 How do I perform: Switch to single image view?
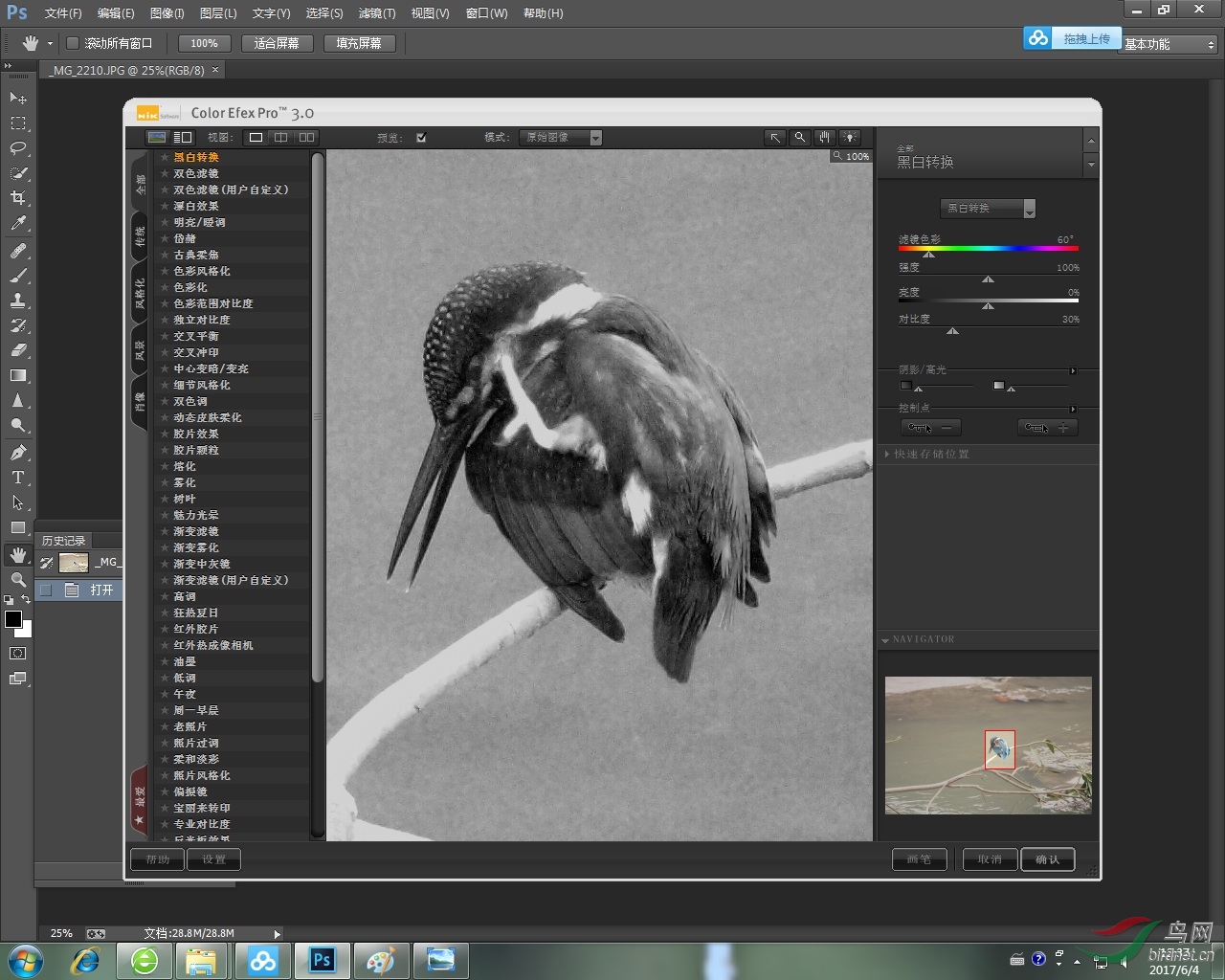coord(256,138)
